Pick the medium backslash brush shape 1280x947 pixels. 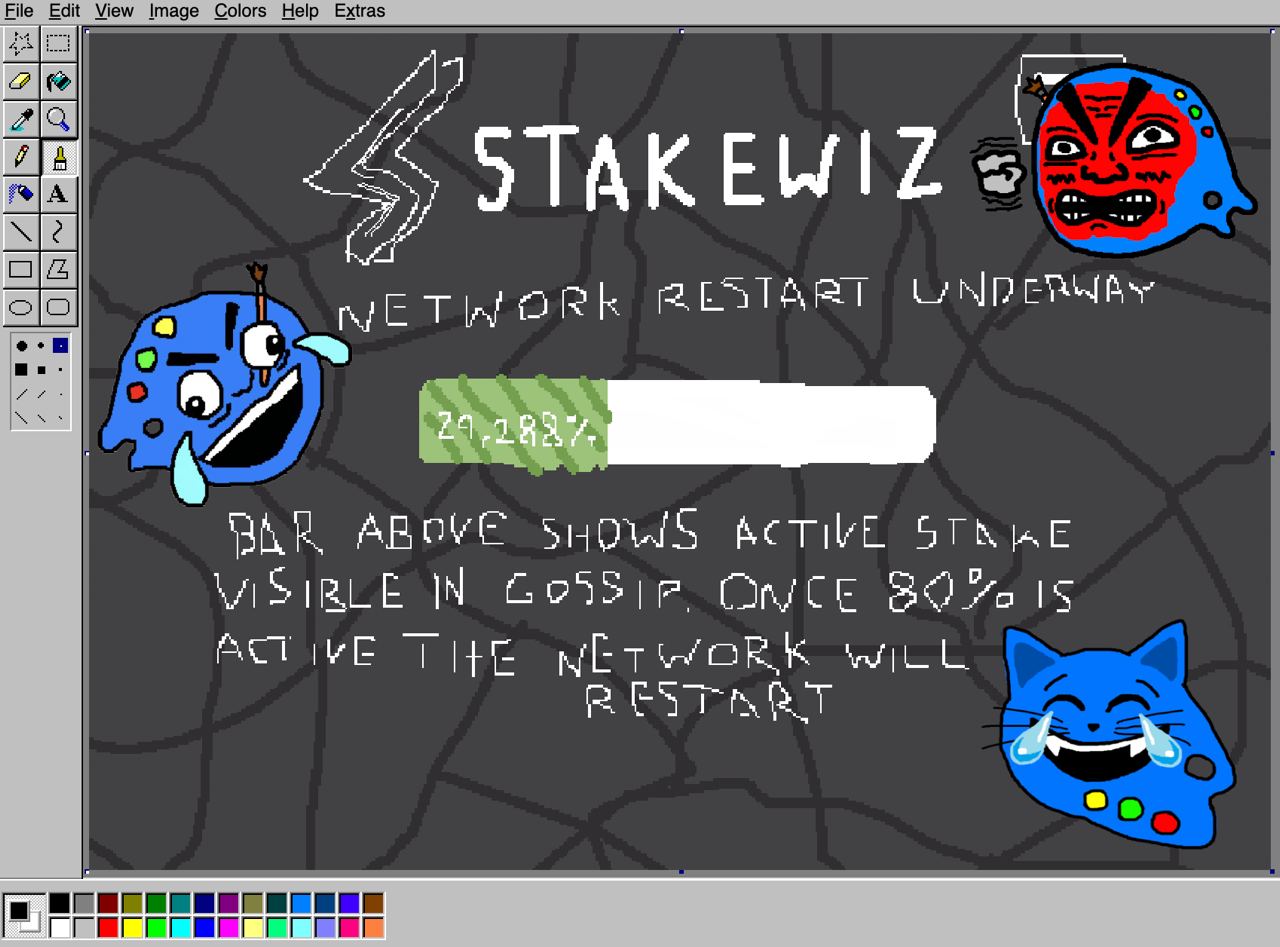tap(42, 418)
